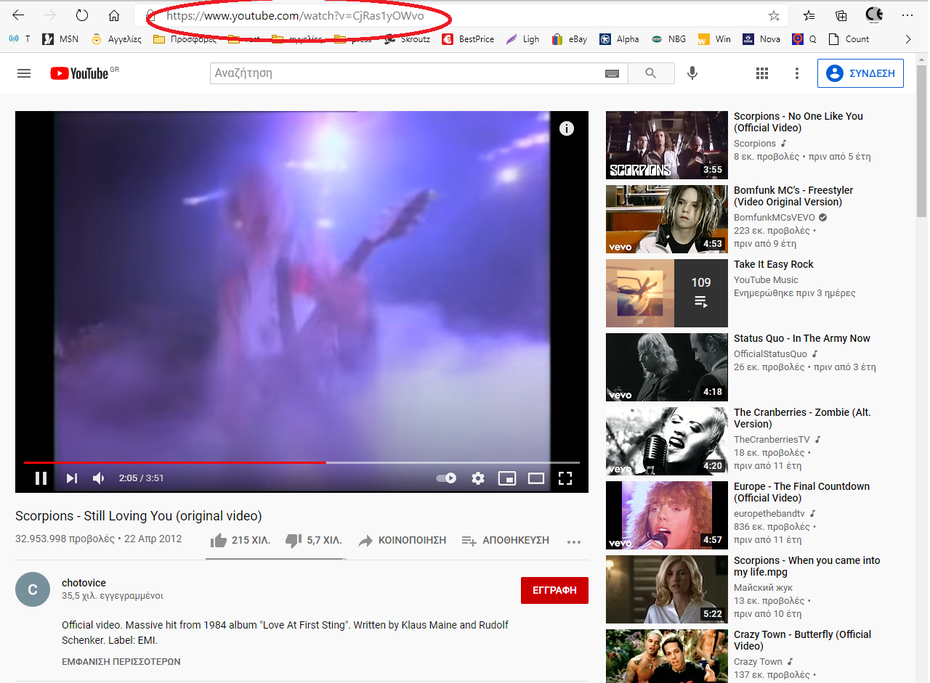This screenshot has width=930, height=683.
Task: Mute the video volume
Action: tap(98, 478)
